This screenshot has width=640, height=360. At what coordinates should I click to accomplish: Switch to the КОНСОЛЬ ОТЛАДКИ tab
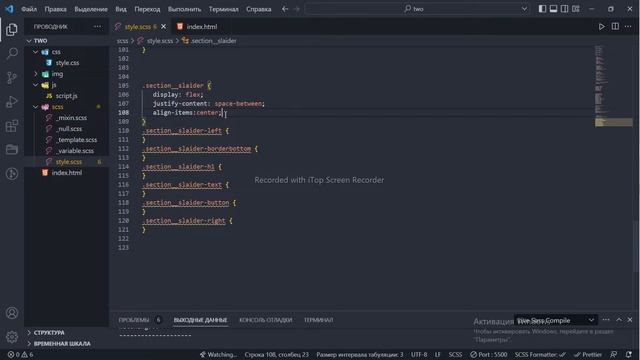pos(266,320)
